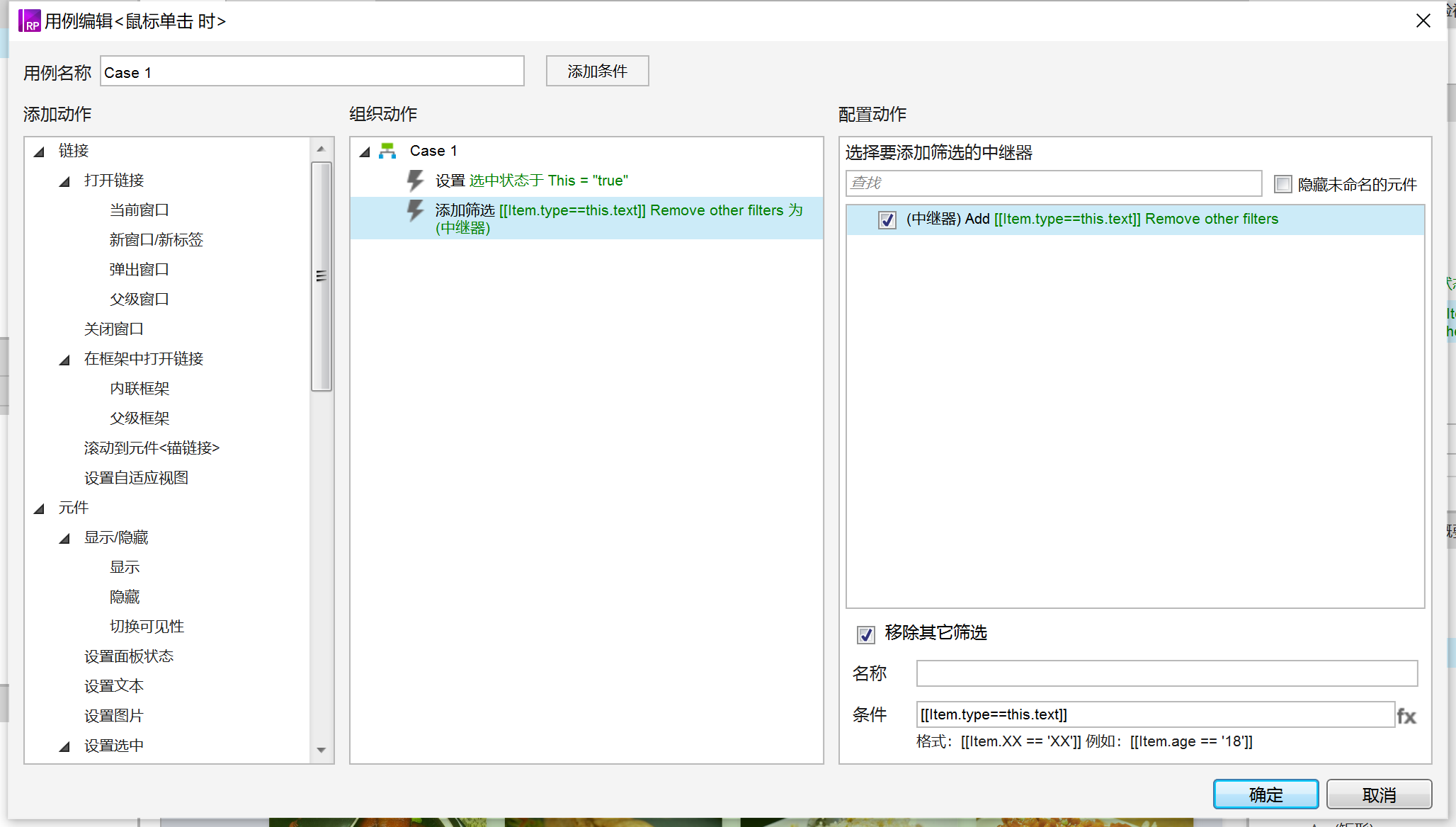Click the action list scroll down arrow
The image size is (1456, 827).
pyautogui.click(x=321, y=750)
